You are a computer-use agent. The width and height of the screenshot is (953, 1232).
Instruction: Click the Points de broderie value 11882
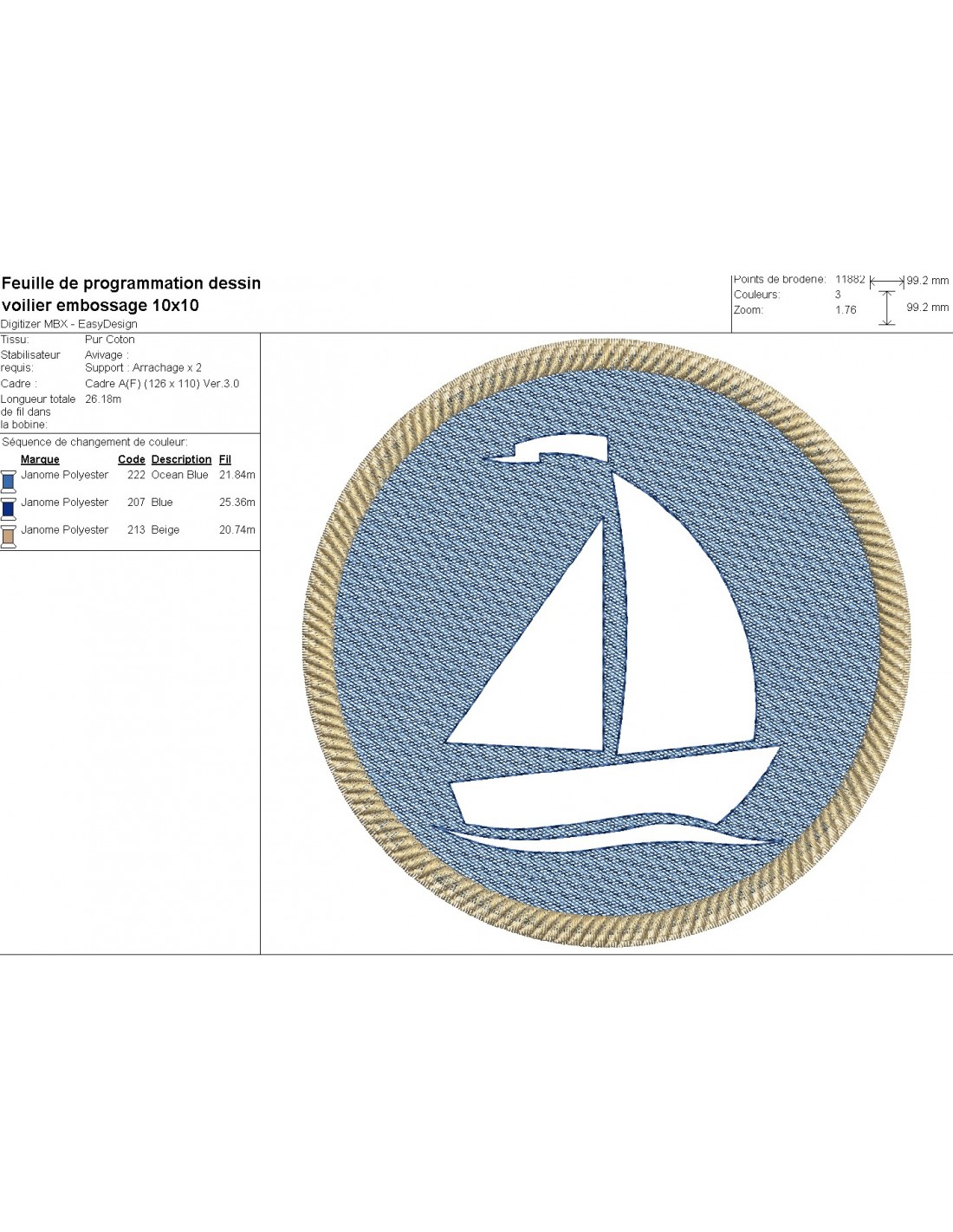pos(850,280)
